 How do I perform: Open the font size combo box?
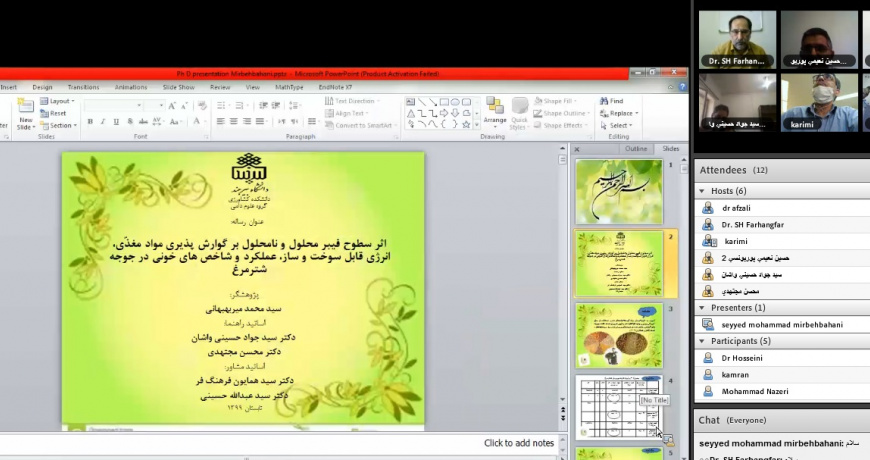coord(154,105)
